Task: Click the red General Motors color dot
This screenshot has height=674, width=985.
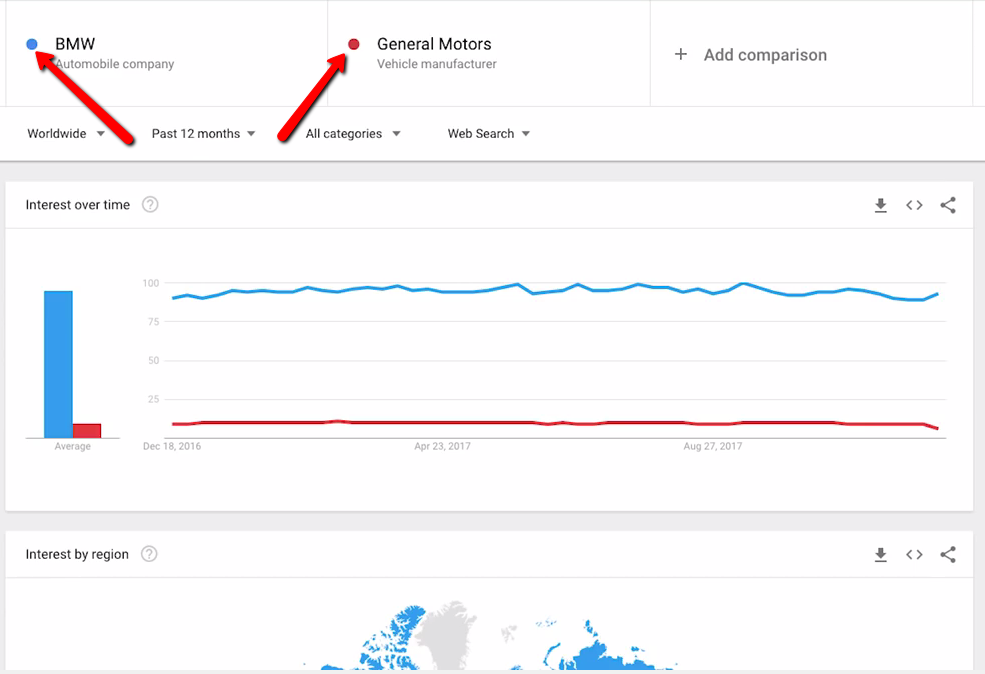Action: point(353,44)
